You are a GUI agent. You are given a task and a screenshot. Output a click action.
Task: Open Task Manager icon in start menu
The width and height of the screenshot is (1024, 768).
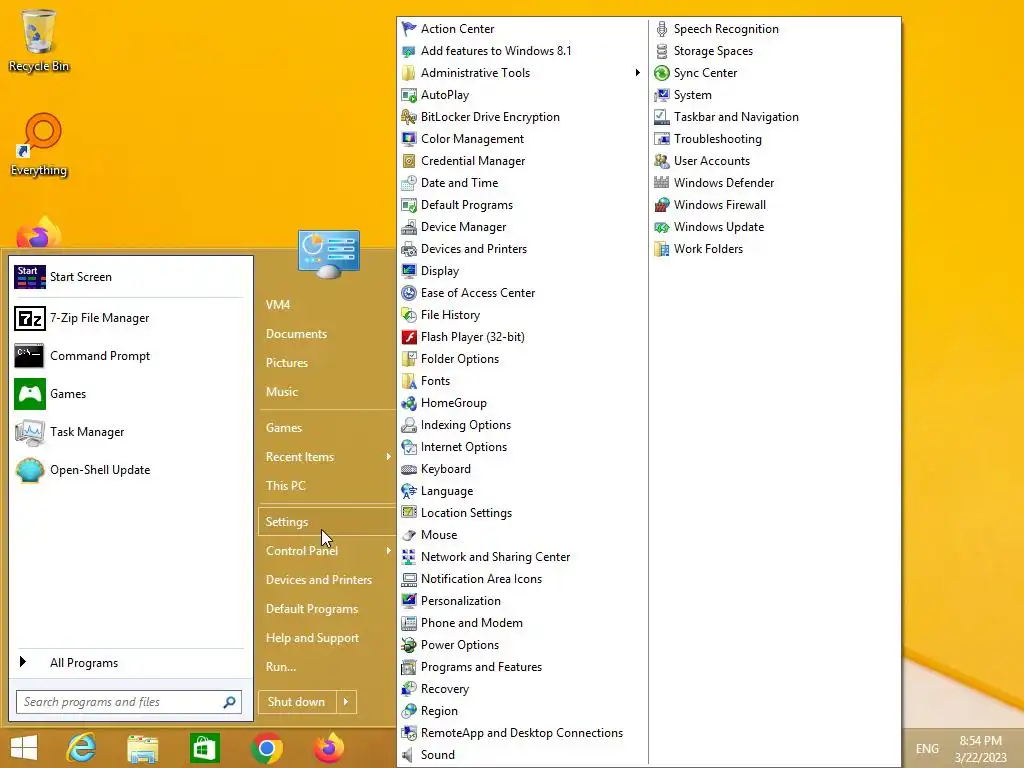pos(30,432)
